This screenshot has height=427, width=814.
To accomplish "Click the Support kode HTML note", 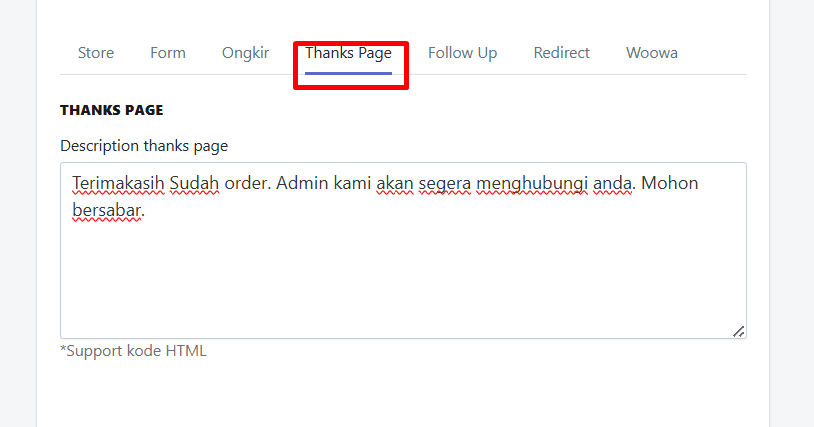I will pos(133,351).
